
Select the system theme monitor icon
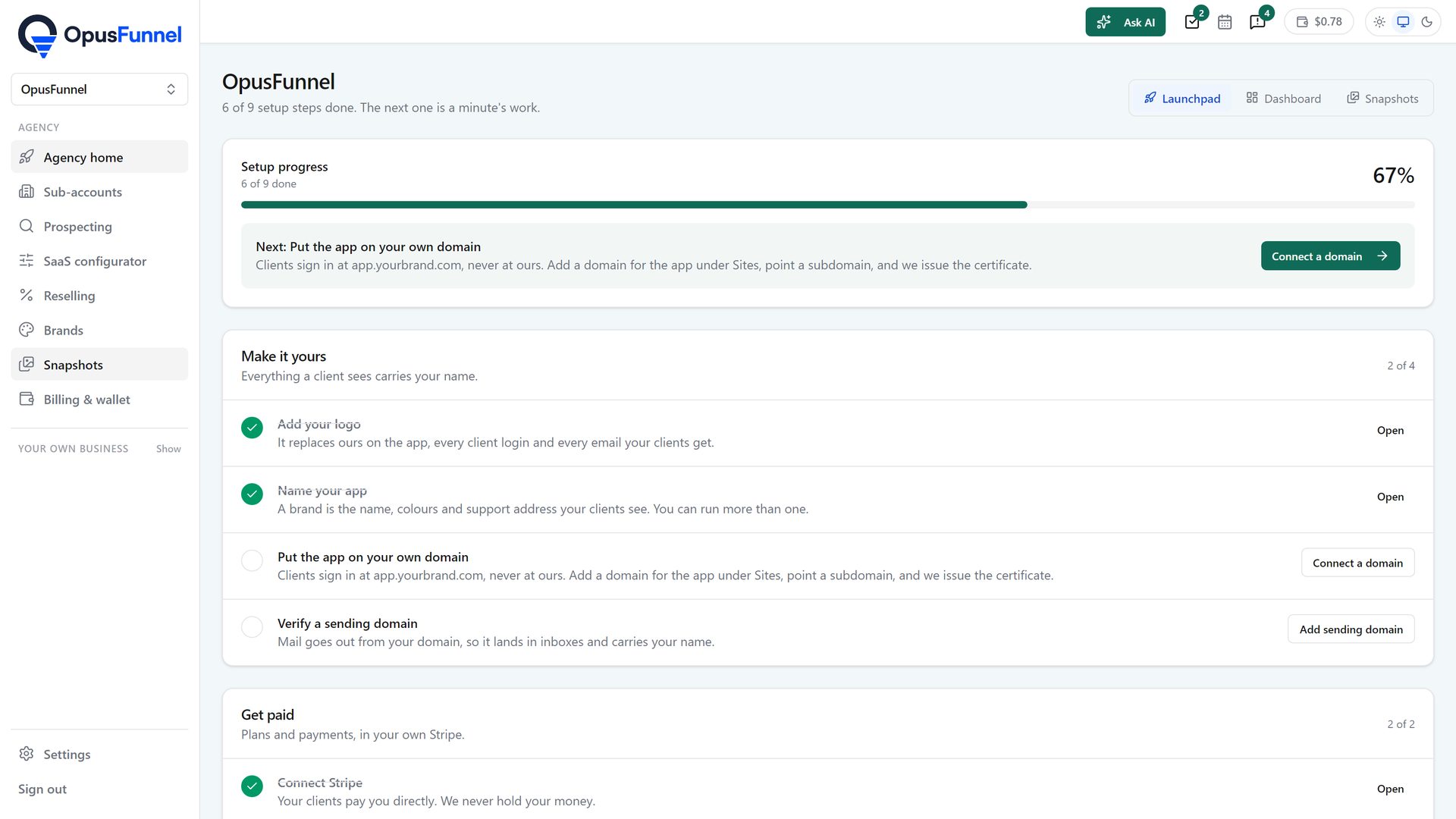tap(1403, 22)
